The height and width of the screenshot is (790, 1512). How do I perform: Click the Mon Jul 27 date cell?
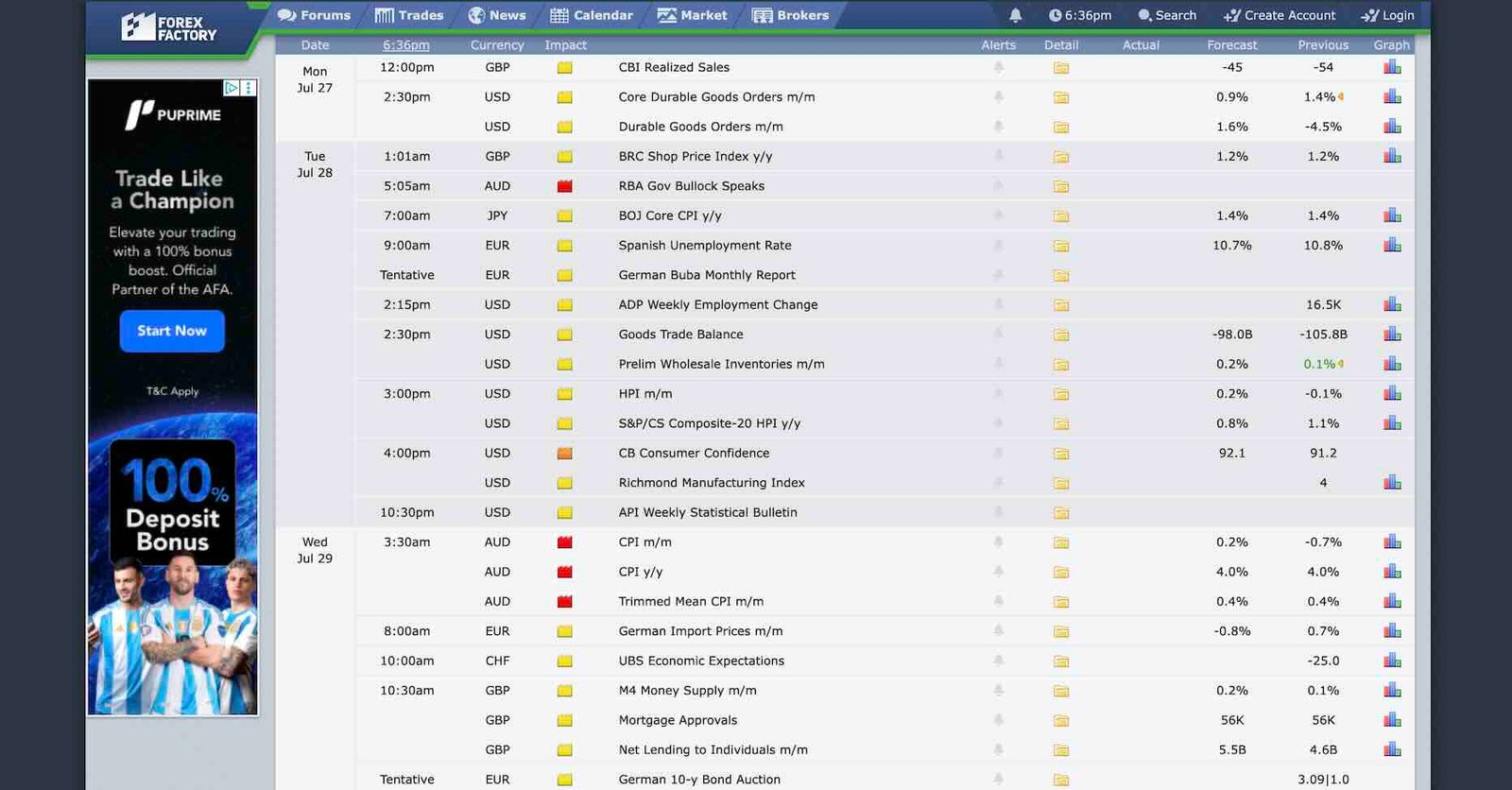(315, 79)
